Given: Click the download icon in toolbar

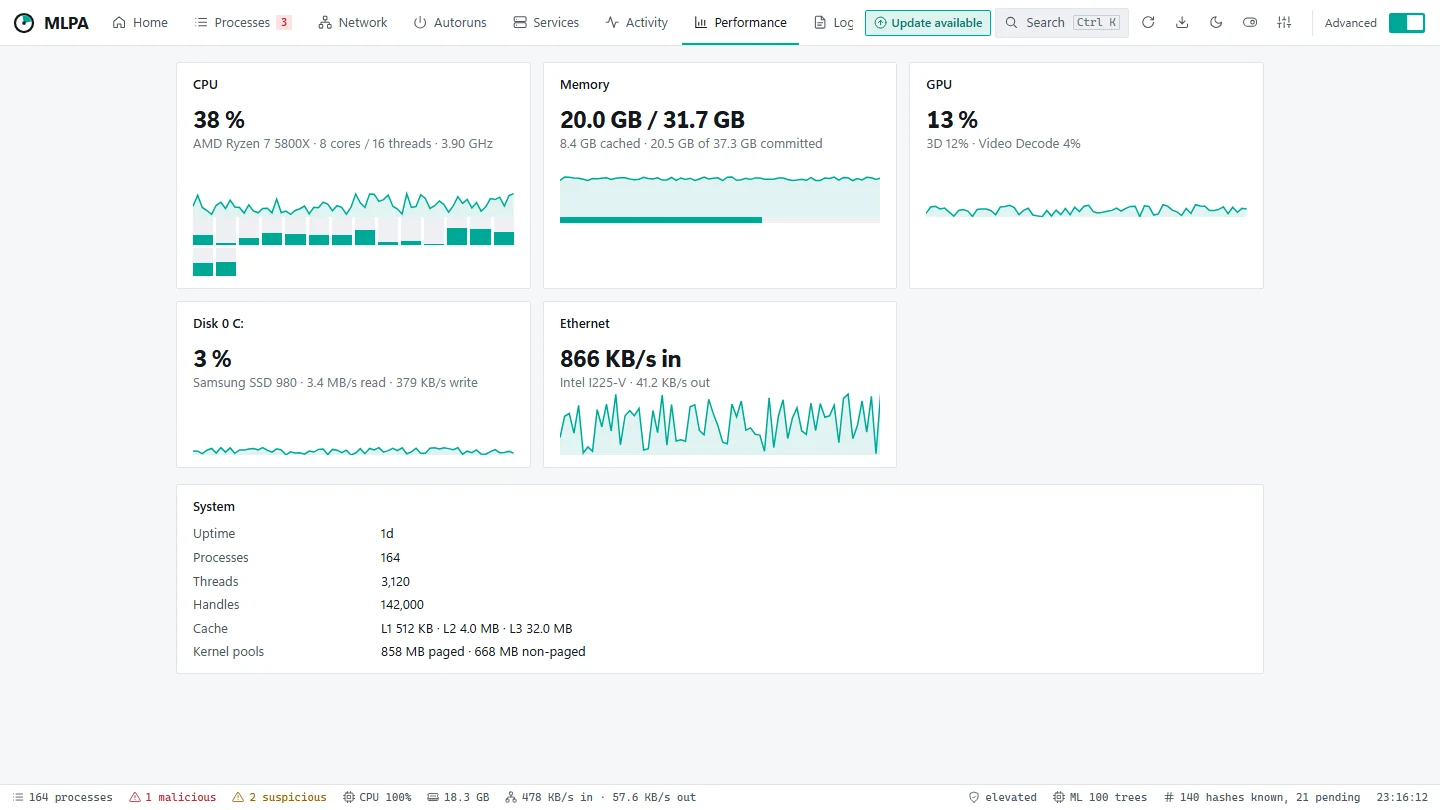Looking at the screenshot, I should [x=1182, y=23].
